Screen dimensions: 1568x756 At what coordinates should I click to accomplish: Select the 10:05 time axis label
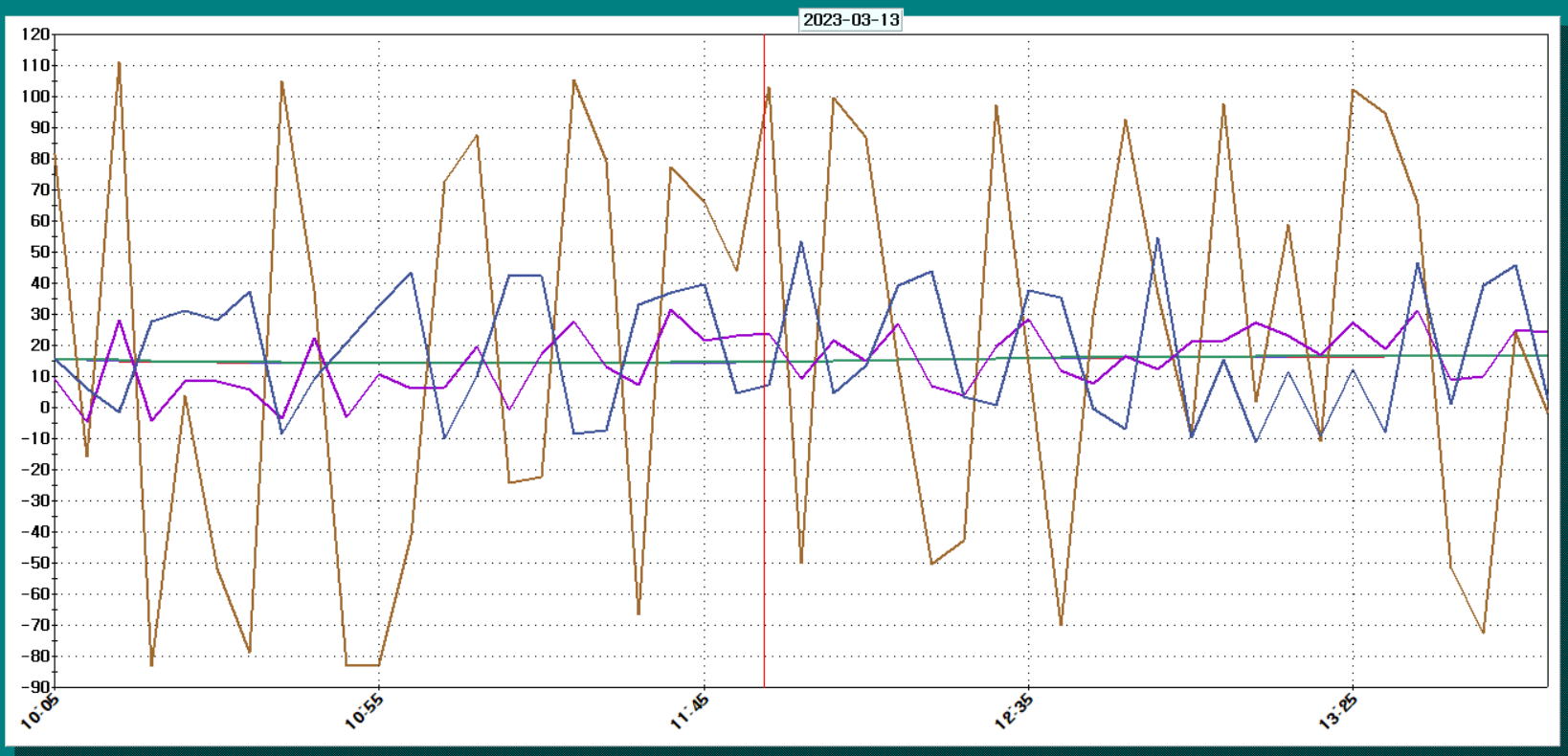pyautogui.click(x=40, y=713)
